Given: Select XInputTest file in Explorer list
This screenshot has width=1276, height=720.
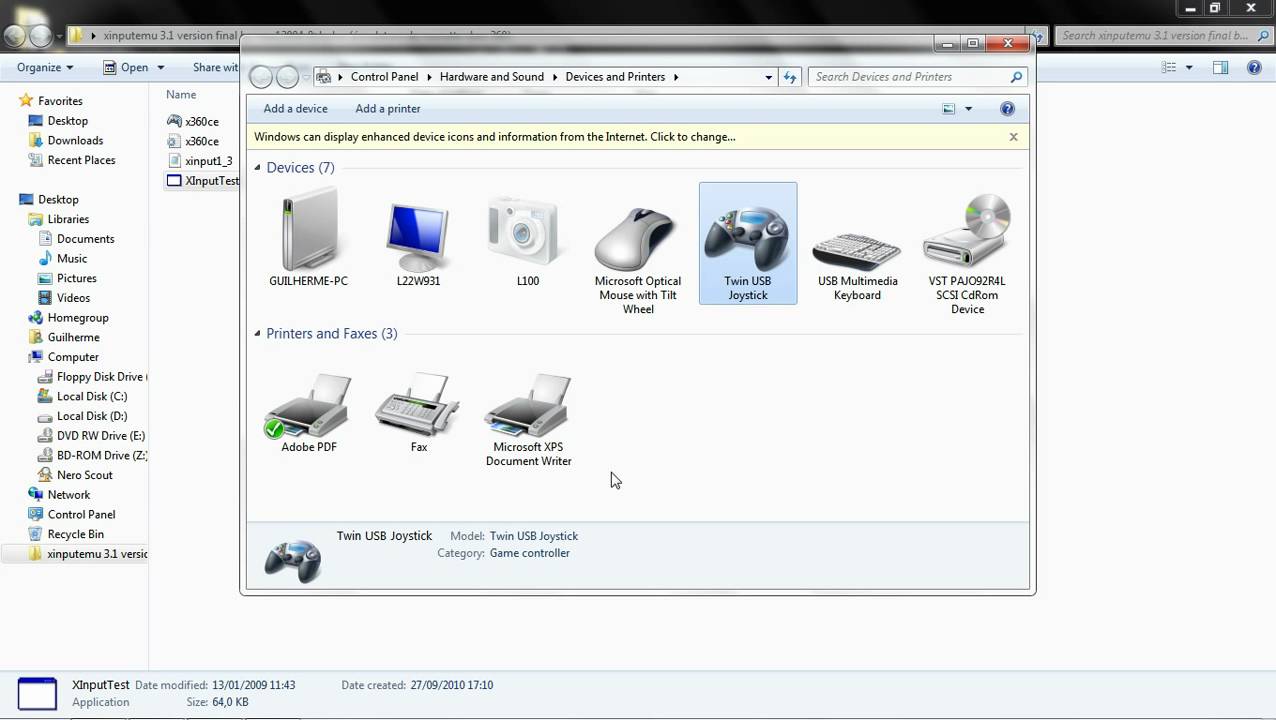Looking at the screenshot, I should [203, 181].
